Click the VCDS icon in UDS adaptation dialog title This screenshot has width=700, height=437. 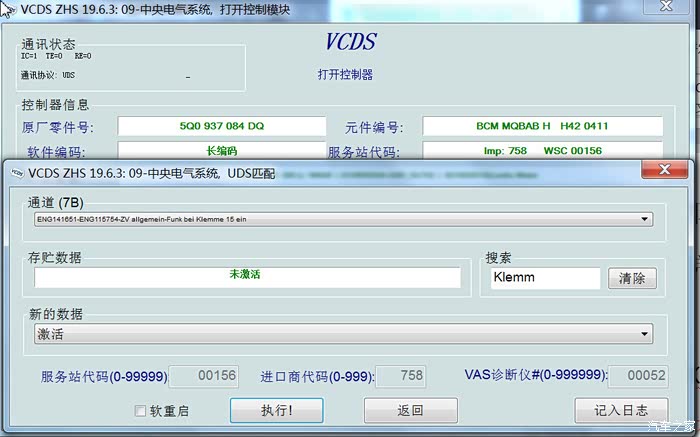[17, 172]
